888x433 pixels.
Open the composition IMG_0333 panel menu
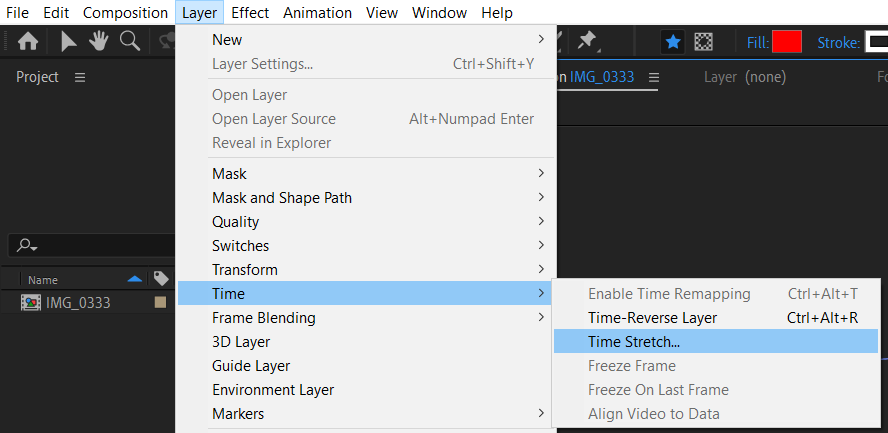click(654, 77)
